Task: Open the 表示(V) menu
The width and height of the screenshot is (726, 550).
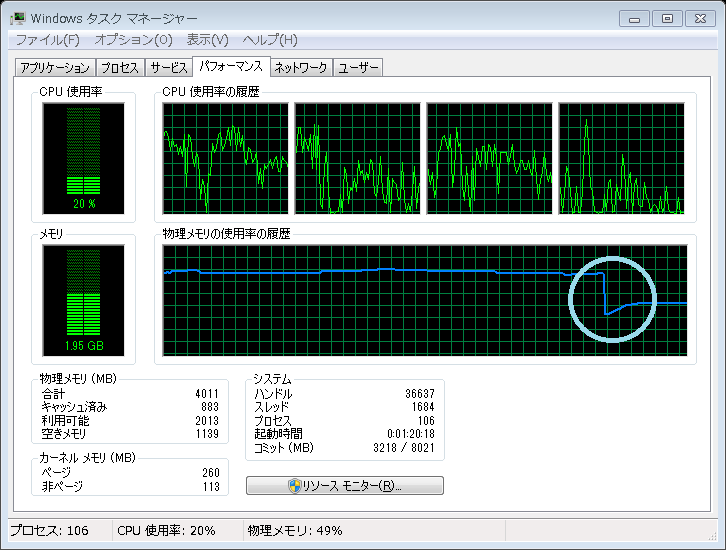Action: (x=207, y=40)
